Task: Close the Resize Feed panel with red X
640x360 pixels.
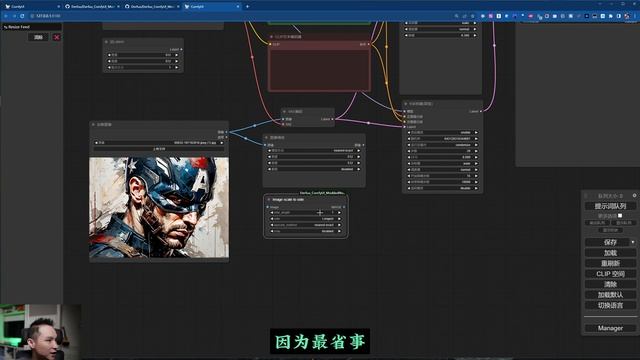Action: pyautogui.click(x=57, y=37)
